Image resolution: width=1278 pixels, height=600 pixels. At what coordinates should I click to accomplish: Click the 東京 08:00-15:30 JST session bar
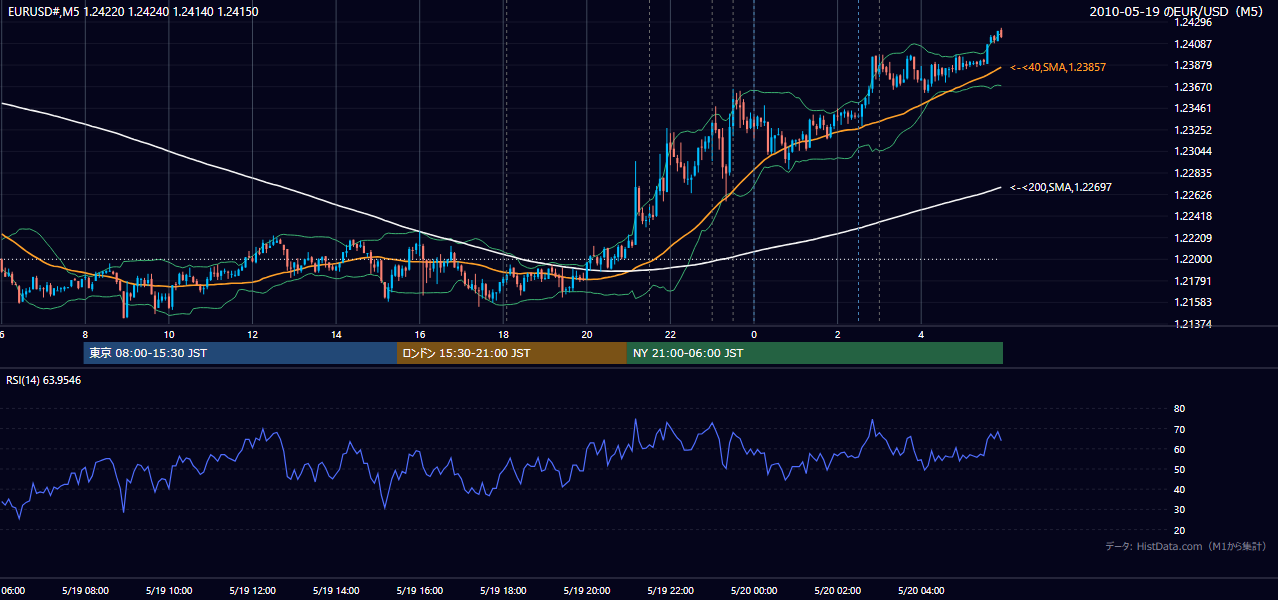(240, 353)
